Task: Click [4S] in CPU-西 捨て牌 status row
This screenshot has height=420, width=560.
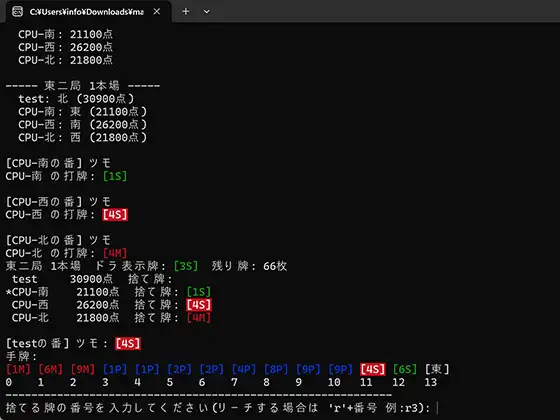Action: tap(199, 305)
